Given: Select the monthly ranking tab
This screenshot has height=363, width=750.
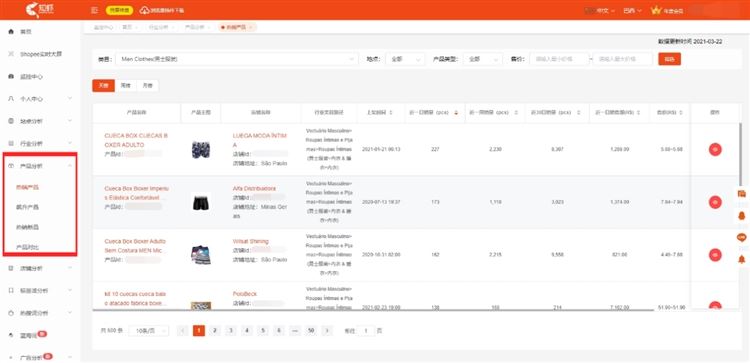Looking at the screenshot, I should pyautogui.click(x=147, y=86).
